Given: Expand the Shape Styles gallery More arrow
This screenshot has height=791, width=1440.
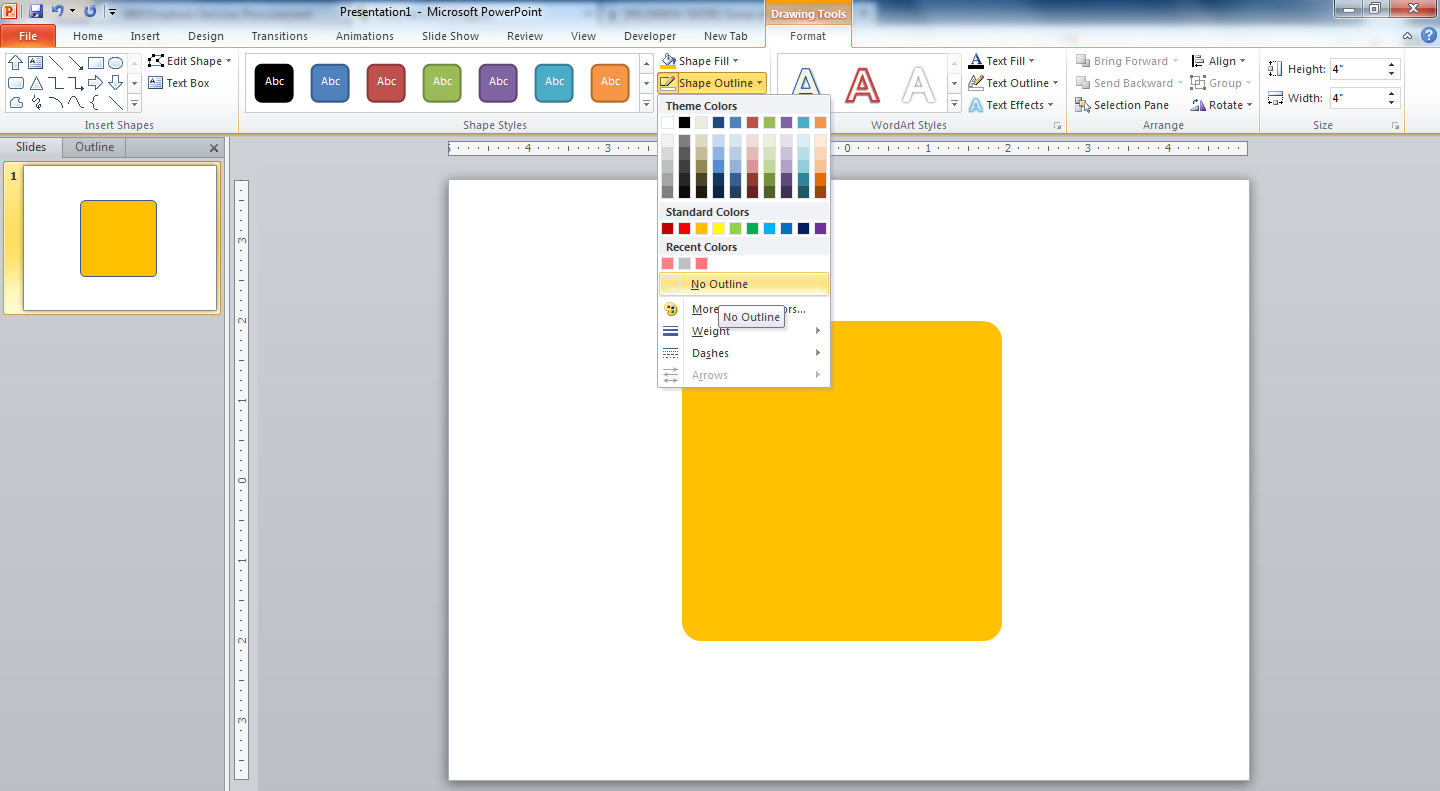Looking at the screenshot, I should click(x=647, y=103).
